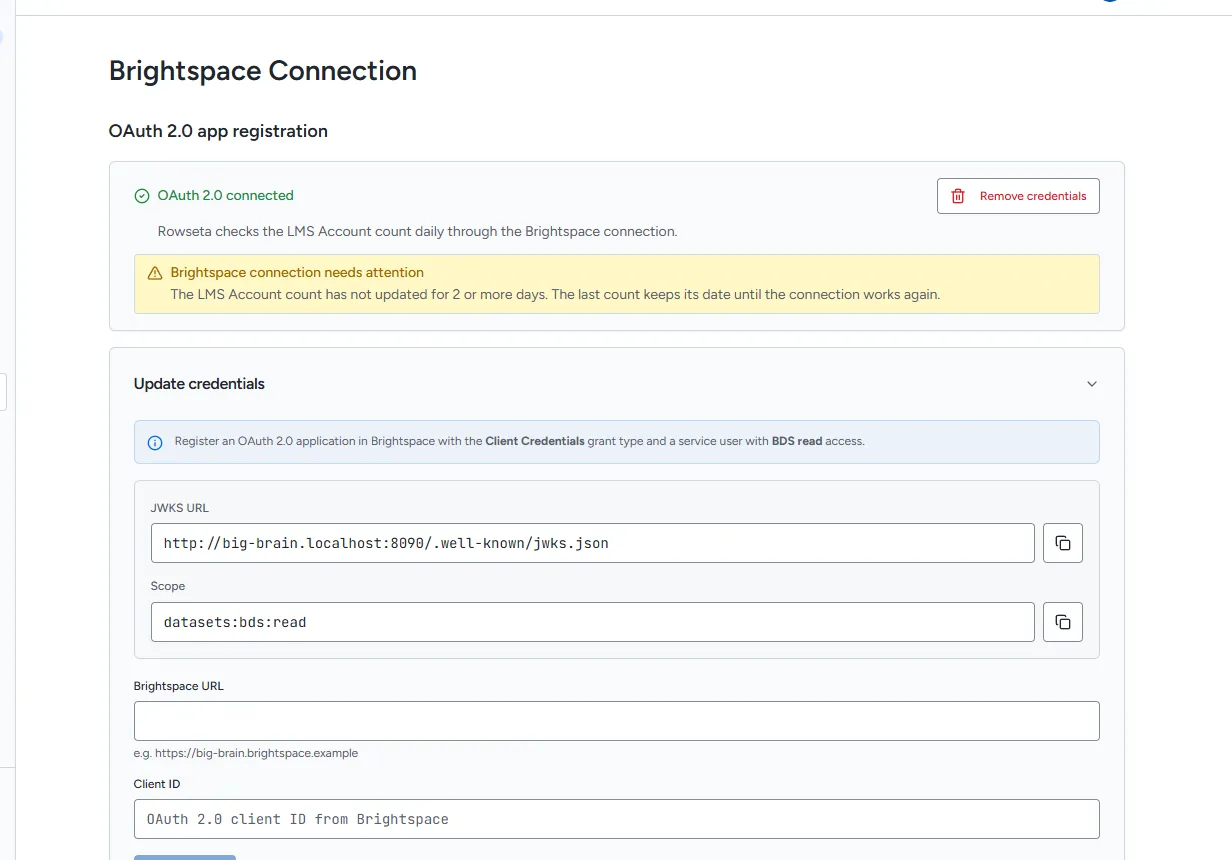Click the trash icon in Remove credentials
Viewport: 1232px width, 860px height.
click(x=958, y=196)
